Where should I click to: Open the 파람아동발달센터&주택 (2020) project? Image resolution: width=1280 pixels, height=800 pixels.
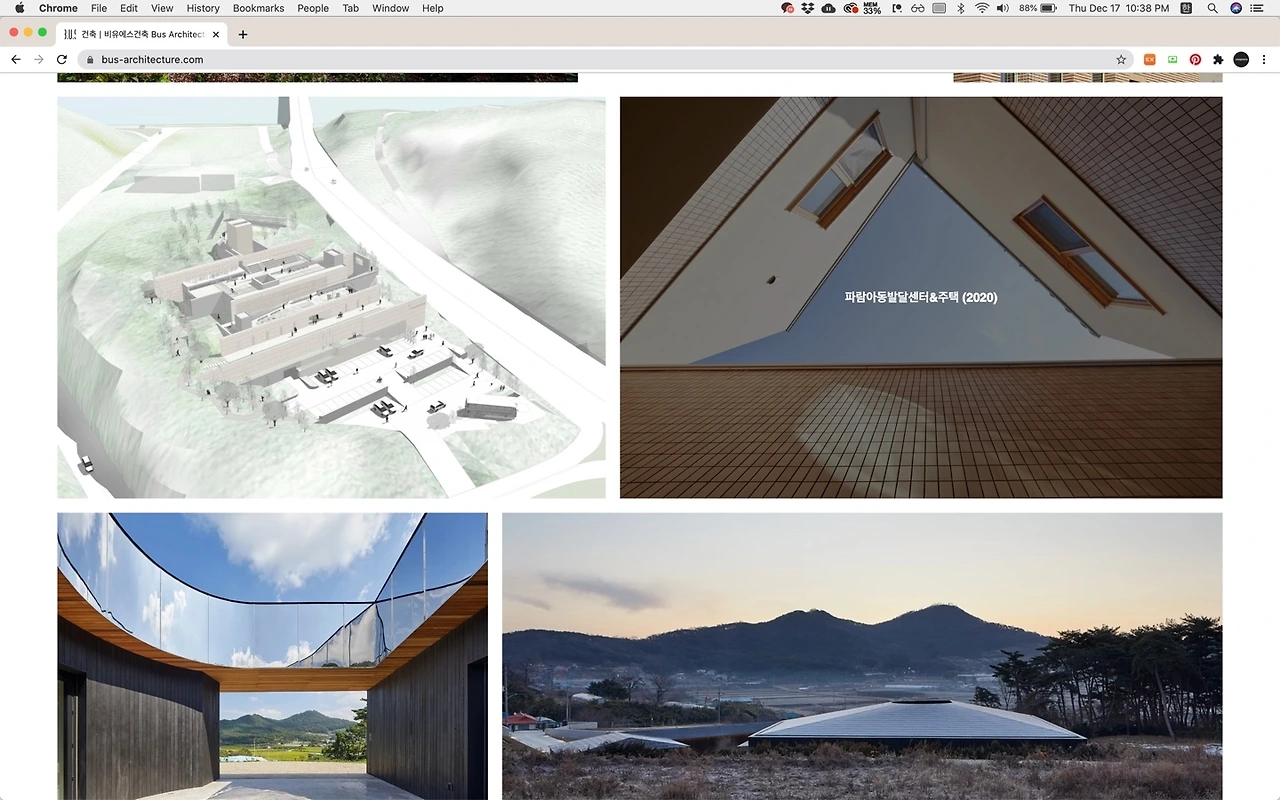[x=921, y=297]
